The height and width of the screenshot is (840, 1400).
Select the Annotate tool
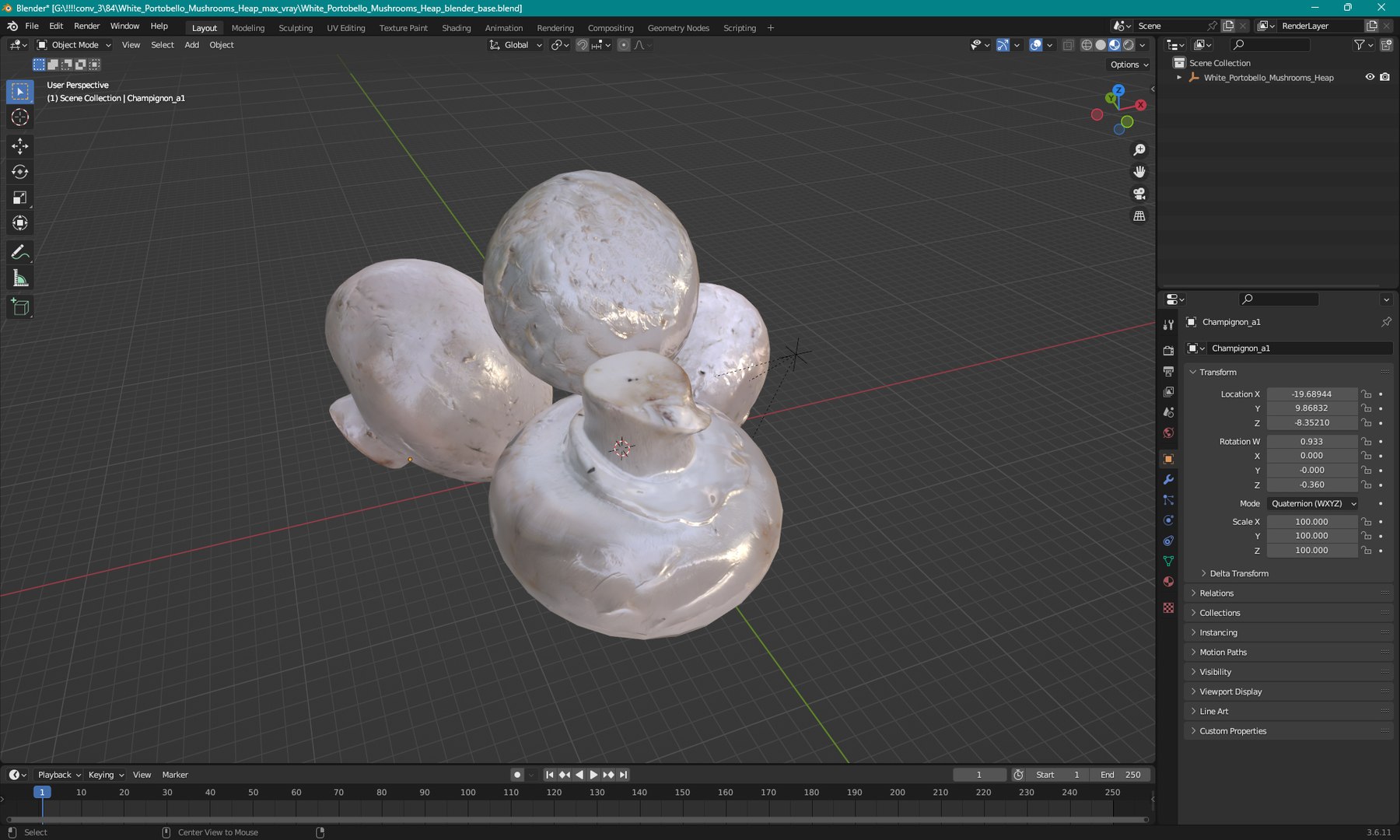[20, 252]
